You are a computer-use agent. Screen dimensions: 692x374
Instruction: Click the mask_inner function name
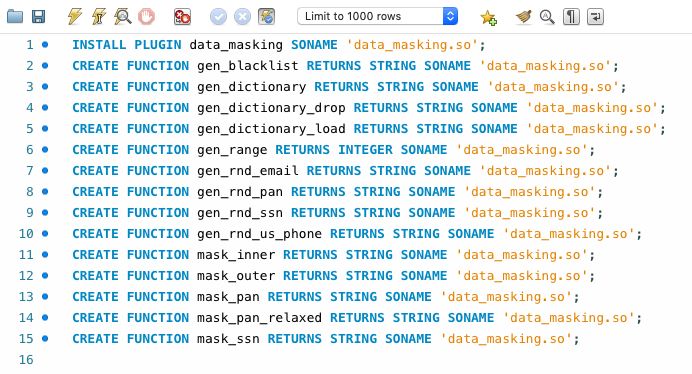pos(236,255)
